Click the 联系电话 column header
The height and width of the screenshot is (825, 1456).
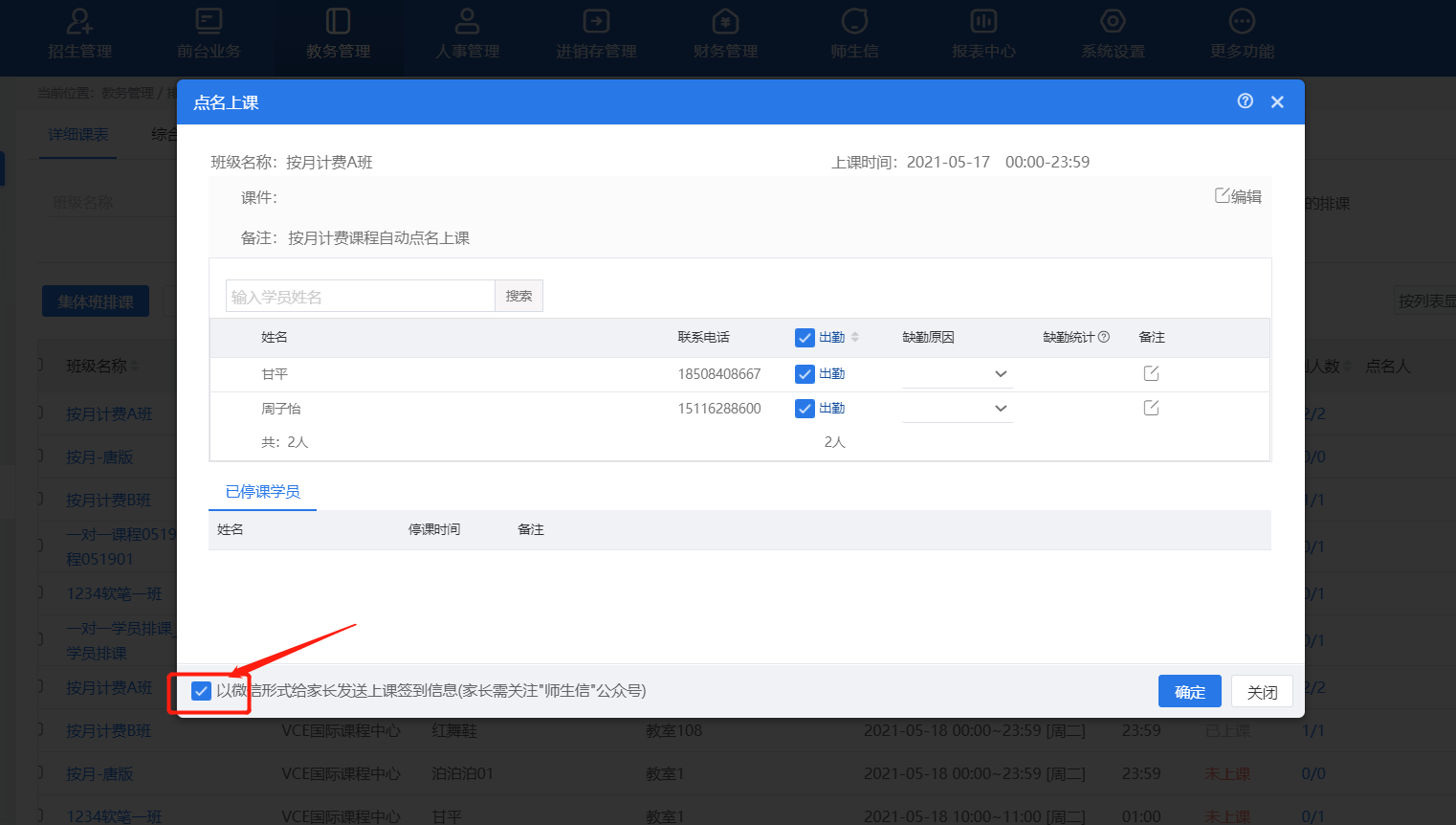pos(703,337)
